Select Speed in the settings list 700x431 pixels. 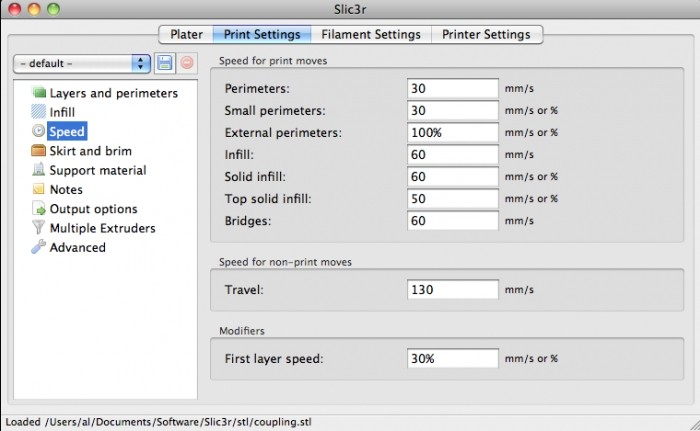pos(67,132)
